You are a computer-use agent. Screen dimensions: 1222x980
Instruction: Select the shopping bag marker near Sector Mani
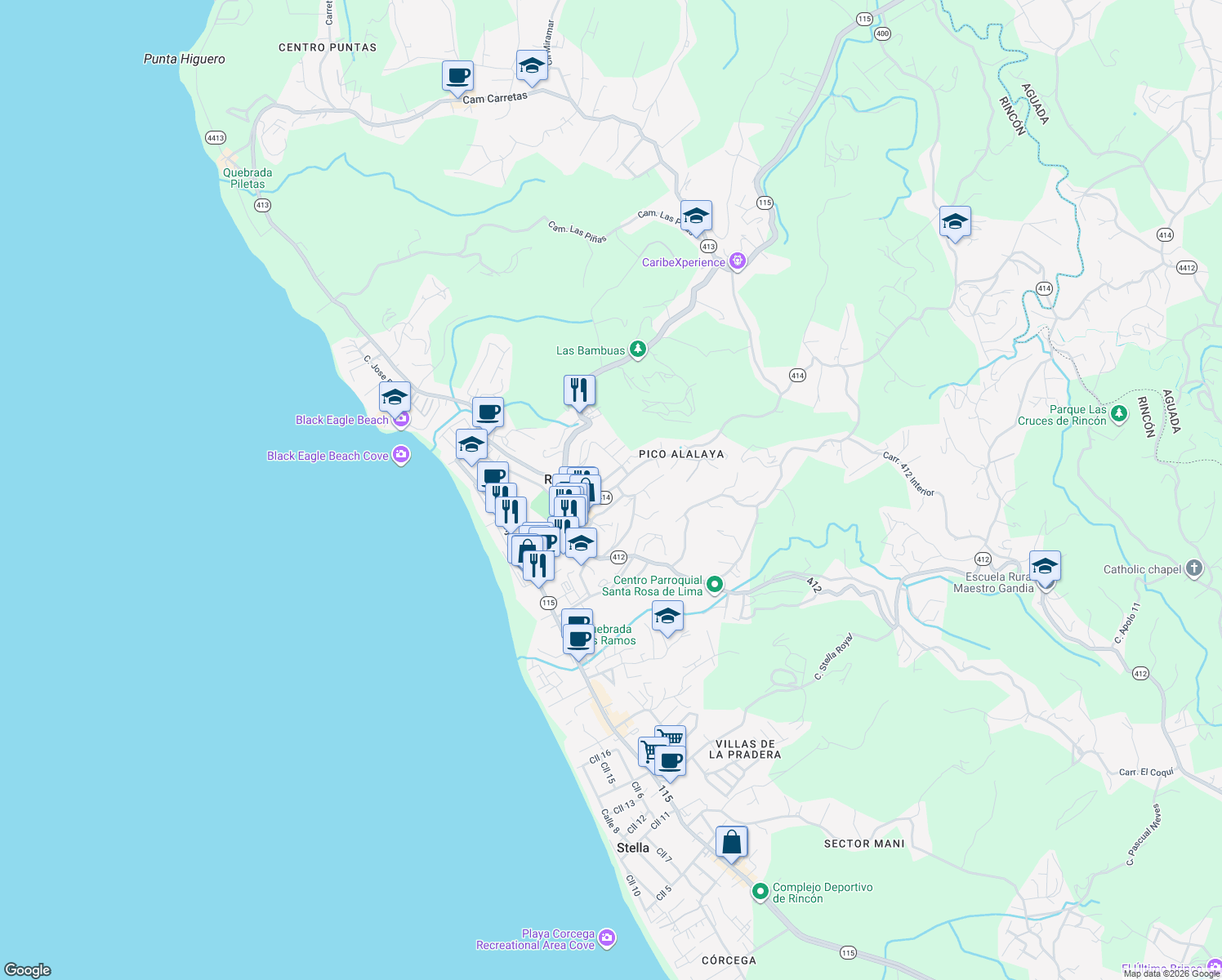[731, 843]
